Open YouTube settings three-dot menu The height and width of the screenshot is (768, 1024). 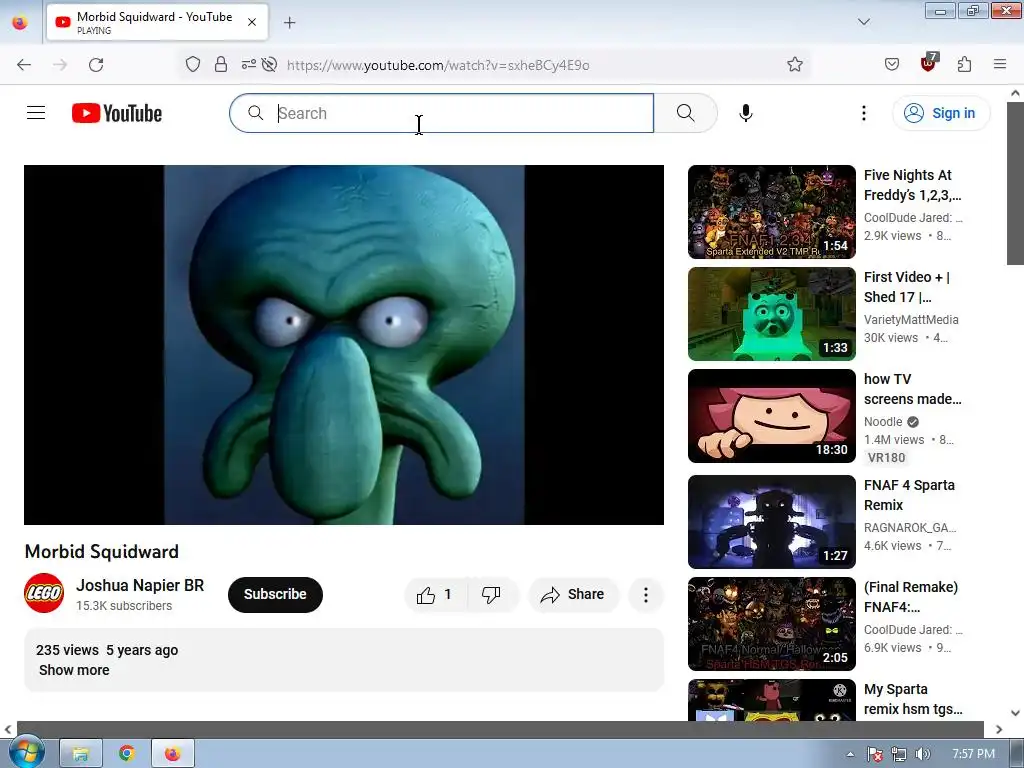pyautogui.click(x=863, y=113)
